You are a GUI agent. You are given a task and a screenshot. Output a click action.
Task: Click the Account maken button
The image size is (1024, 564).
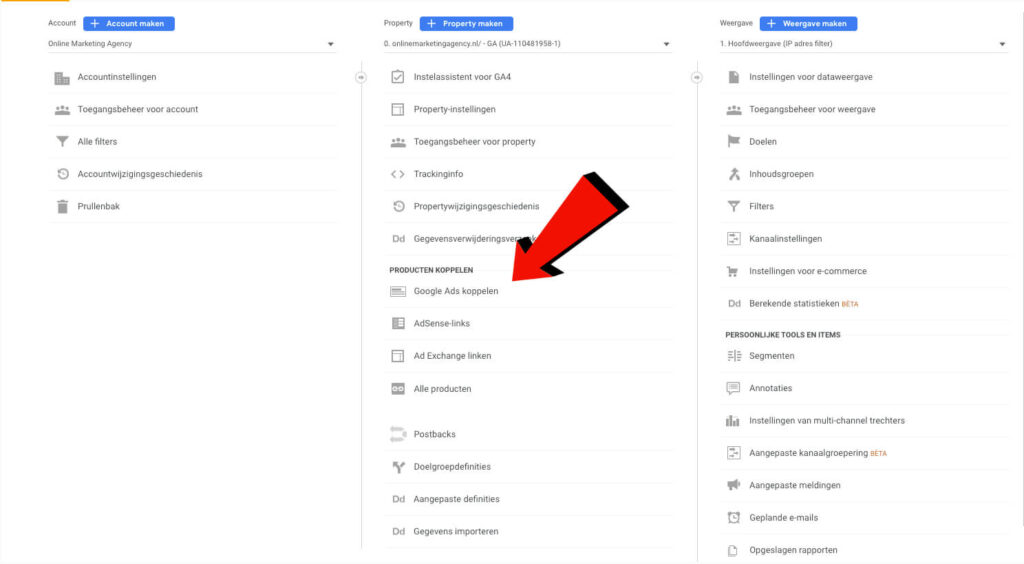tap(129, 24)
